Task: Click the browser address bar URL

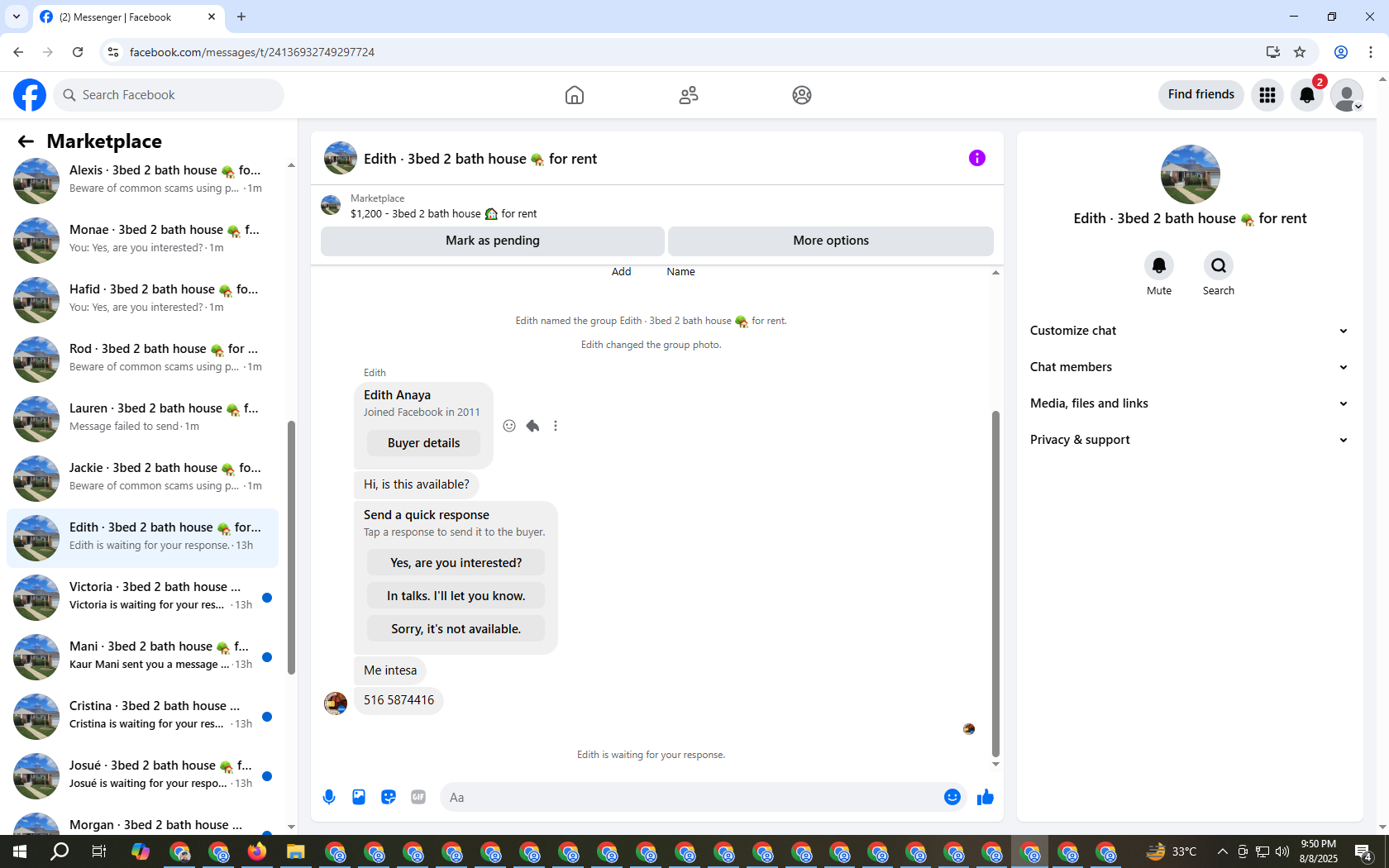Action: (x=252, y=52)
